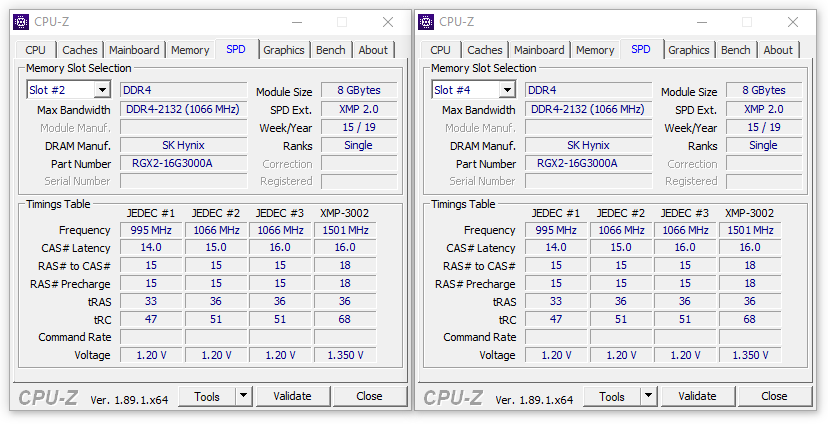Open the Slot #2 dropdown in left window
This screenshot has width=828, height=425.
[102, 90]
